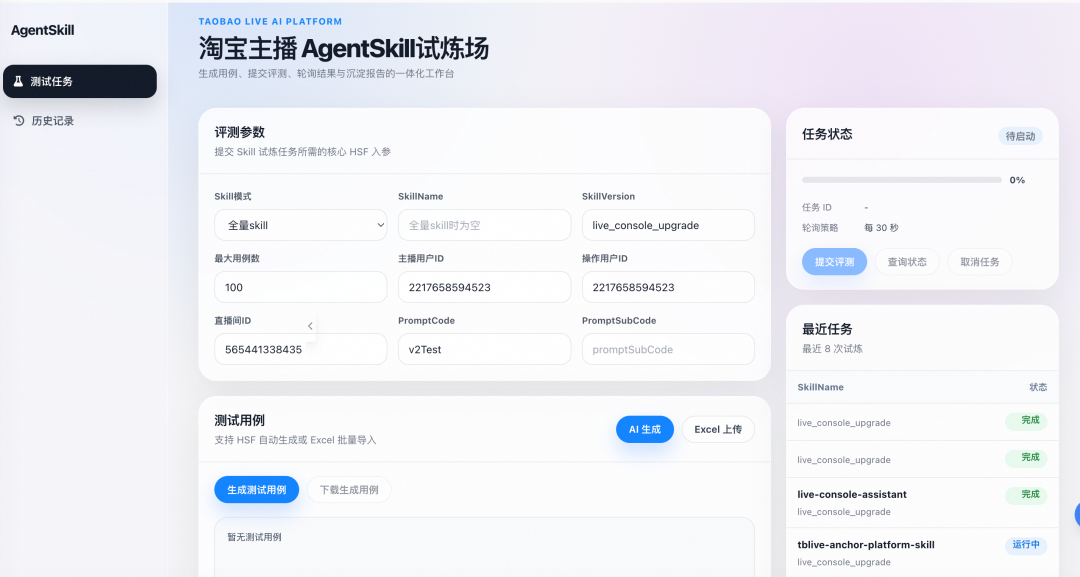Open the 测试任务 sidebar menu item
1080x577 pixels.
click(x=80, y=81)
